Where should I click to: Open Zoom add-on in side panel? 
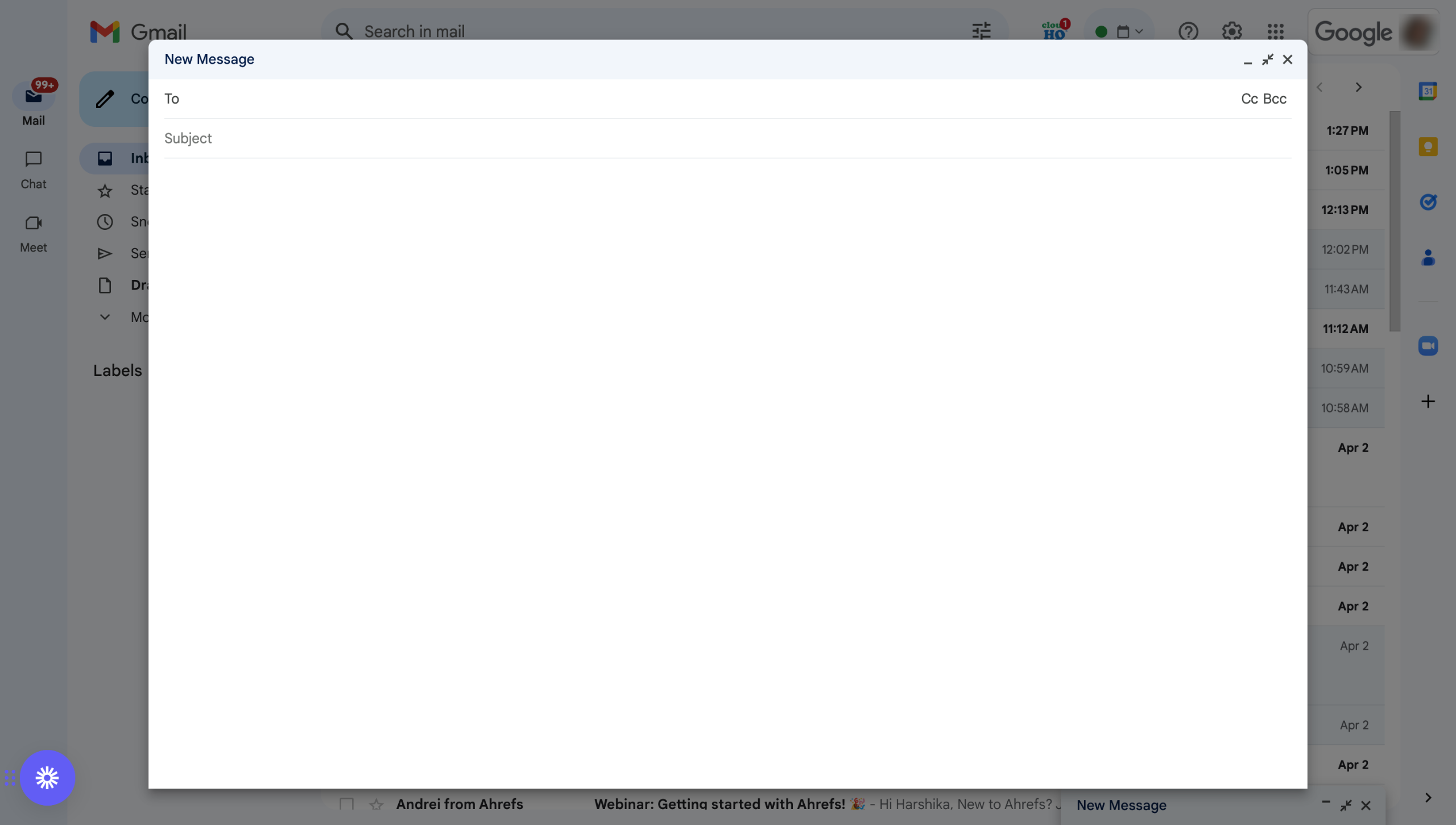tap(1428, 345)
